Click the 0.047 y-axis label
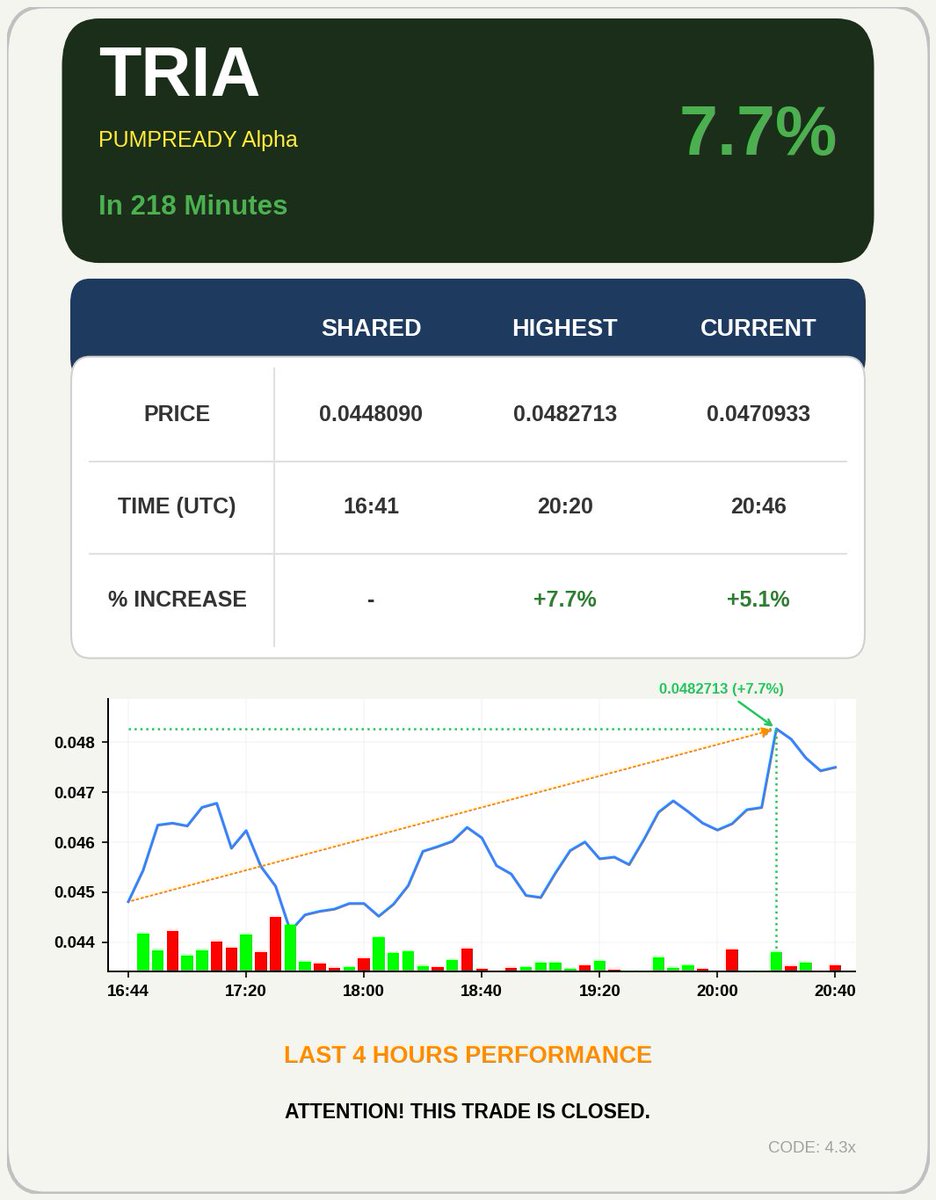This screenshot has height=1200, width=936. (75, 793)
